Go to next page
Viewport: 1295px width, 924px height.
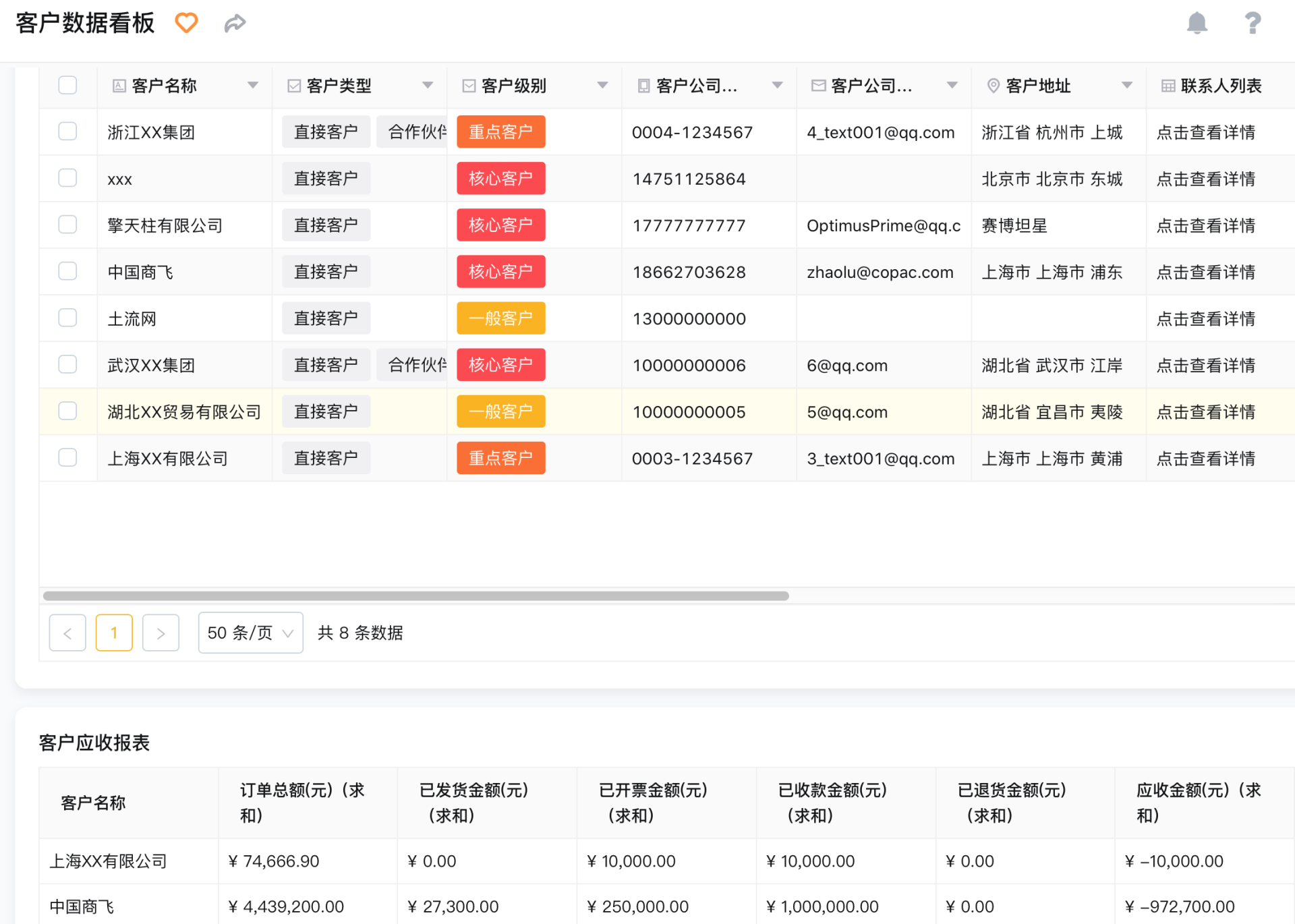coord(161,633)
